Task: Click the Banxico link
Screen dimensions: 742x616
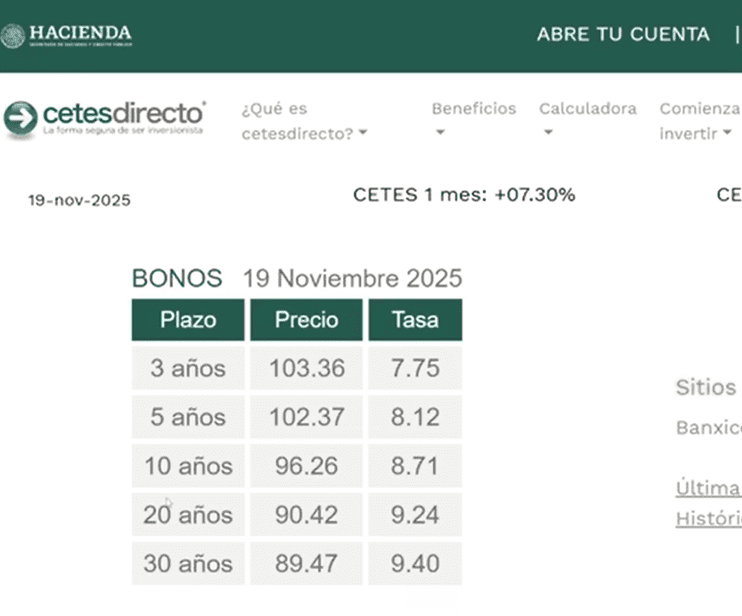Action: 709,428
